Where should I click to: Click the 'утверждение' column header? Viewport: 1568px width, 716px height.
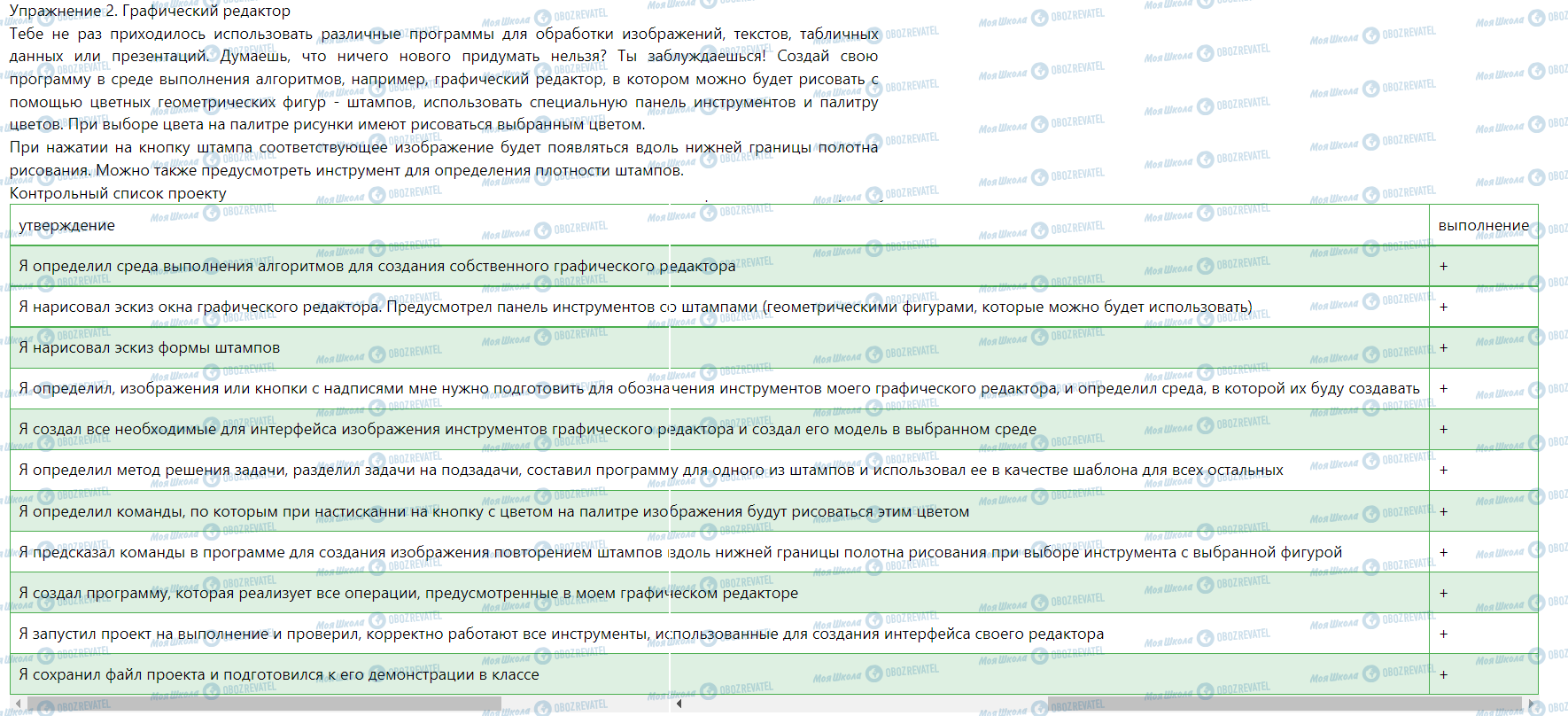[718, 225]
